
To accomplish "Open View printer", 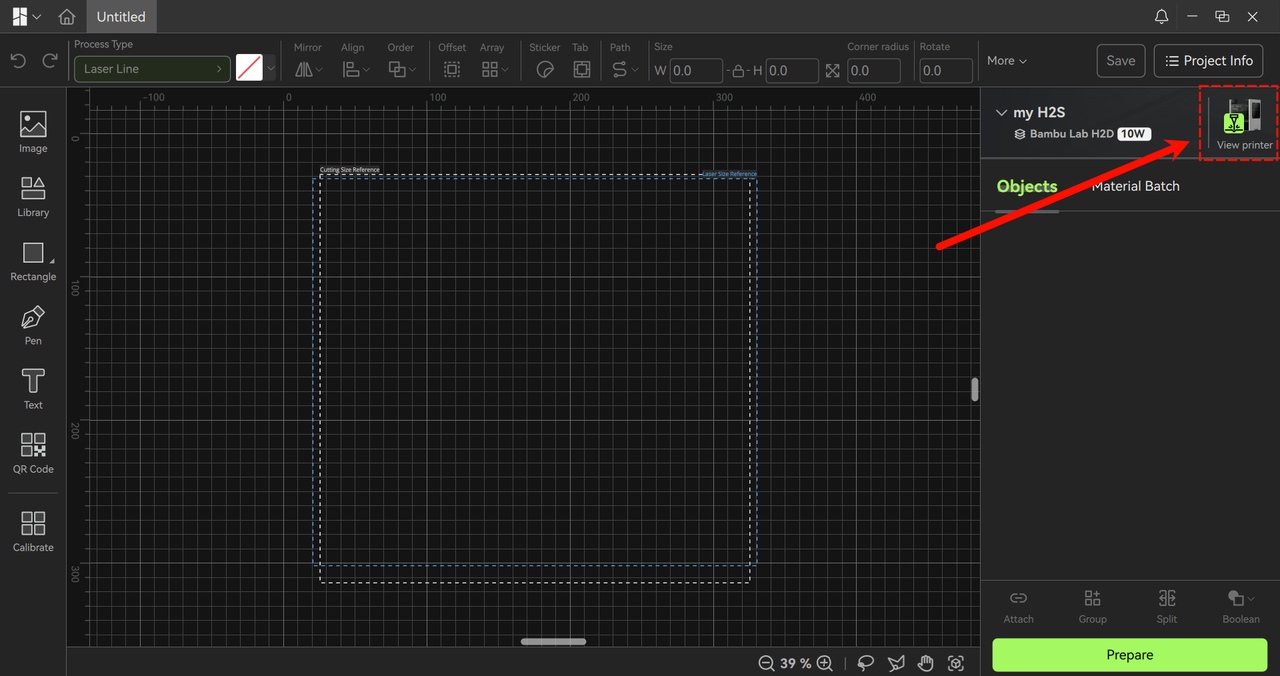I will 1244,124.
